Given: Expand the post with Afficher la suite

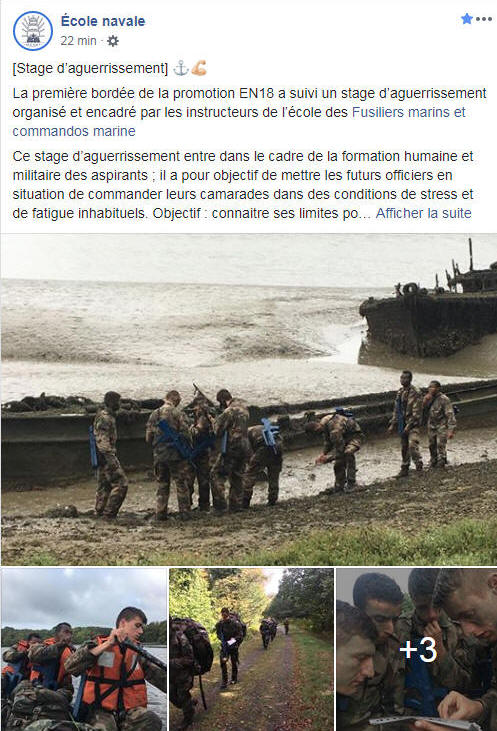Looking at the screenshot, I should coord(423,214).
